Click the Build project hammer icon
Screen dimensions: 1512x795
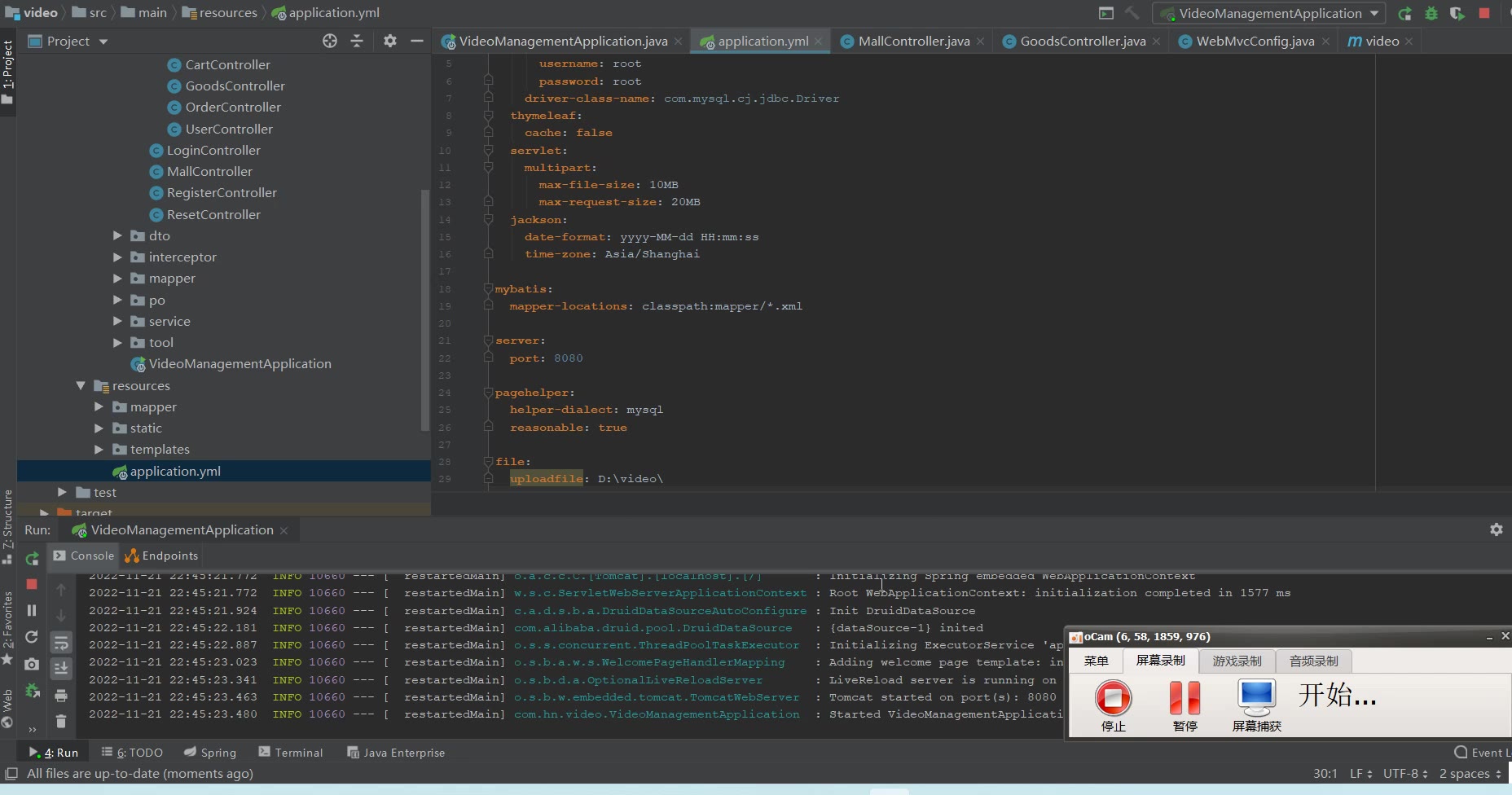tap(1132, 13)
